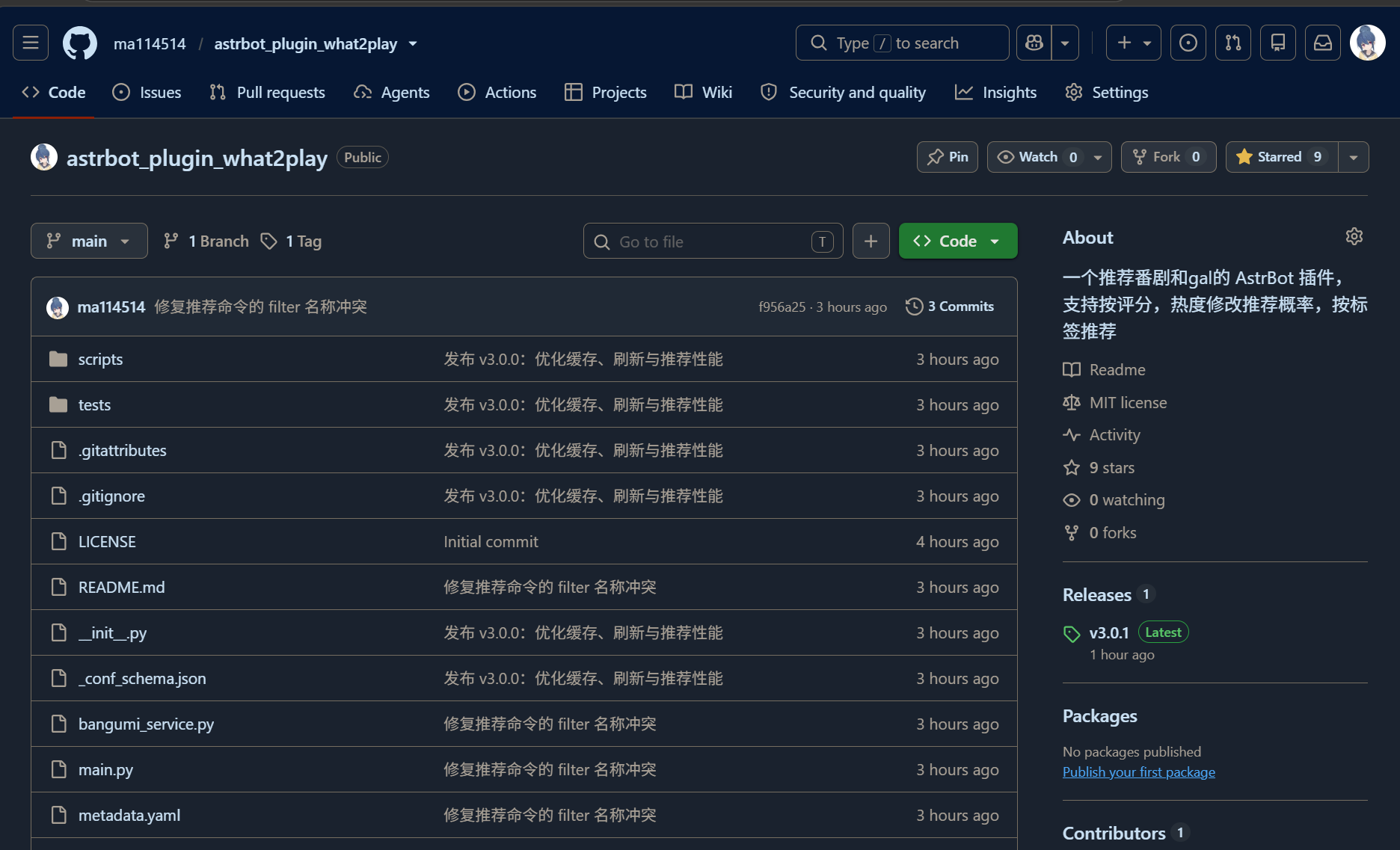Click the Type / to search box
This screenshot has height=850, width=1400.
[x=902, y=43]
